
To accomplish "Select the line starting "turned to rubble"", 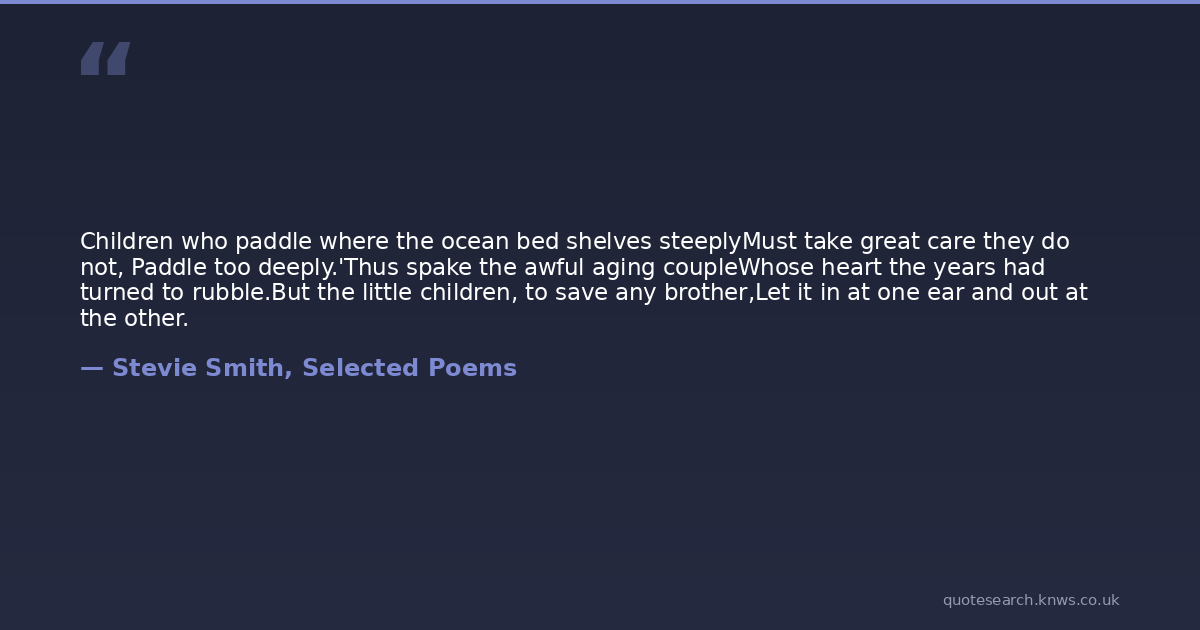I will coord(583,293).
